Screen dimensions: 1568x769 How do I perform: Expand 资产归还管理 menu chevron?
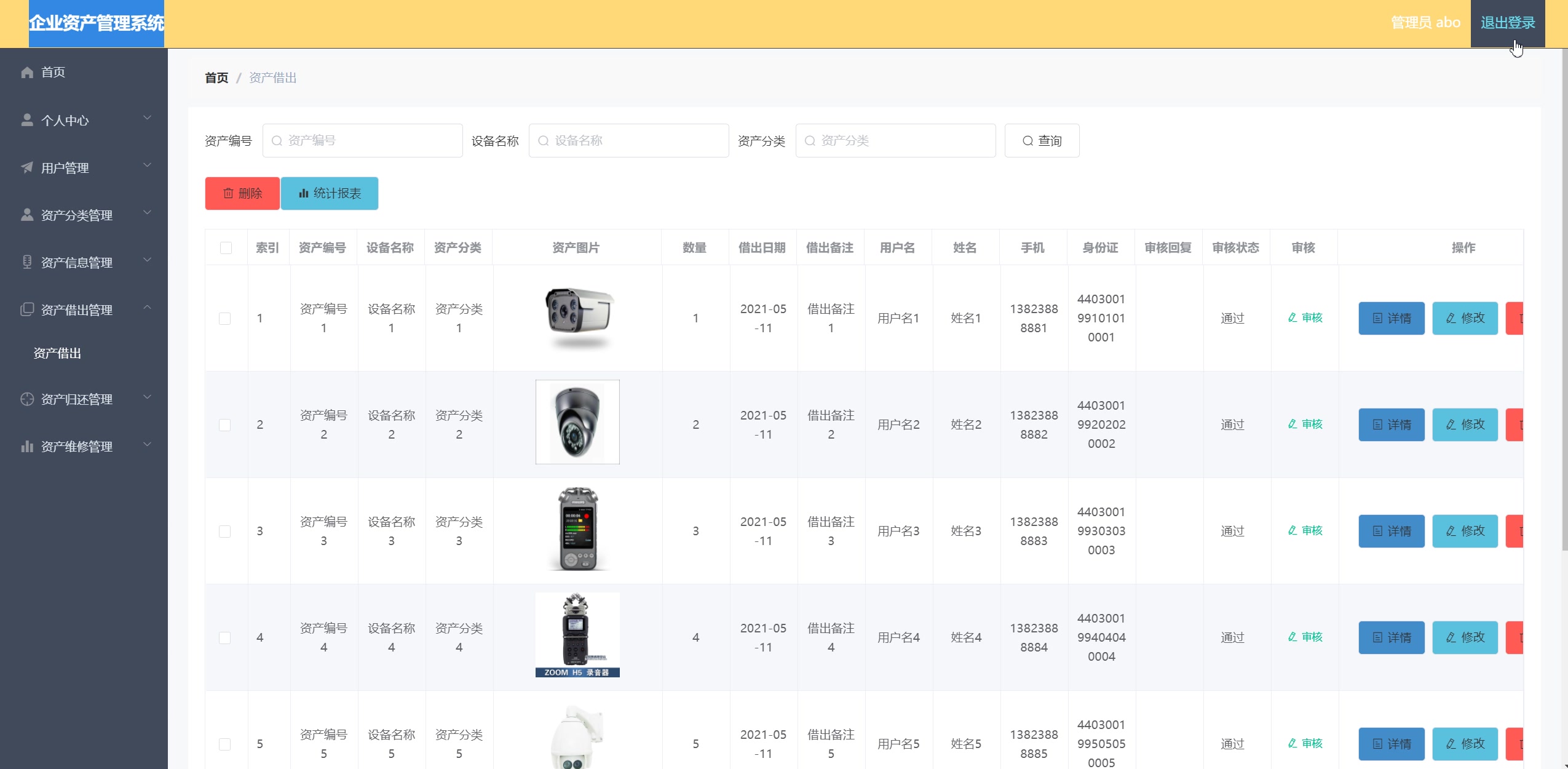(147, 397)
